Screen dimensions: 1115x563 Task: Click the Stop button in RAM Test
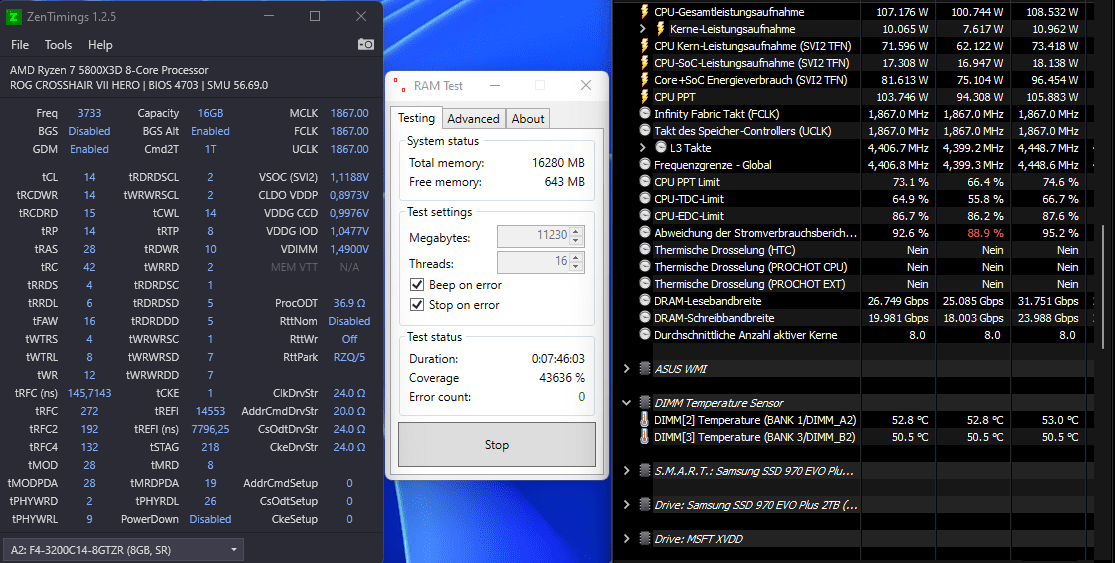click(x=496, y=444)
